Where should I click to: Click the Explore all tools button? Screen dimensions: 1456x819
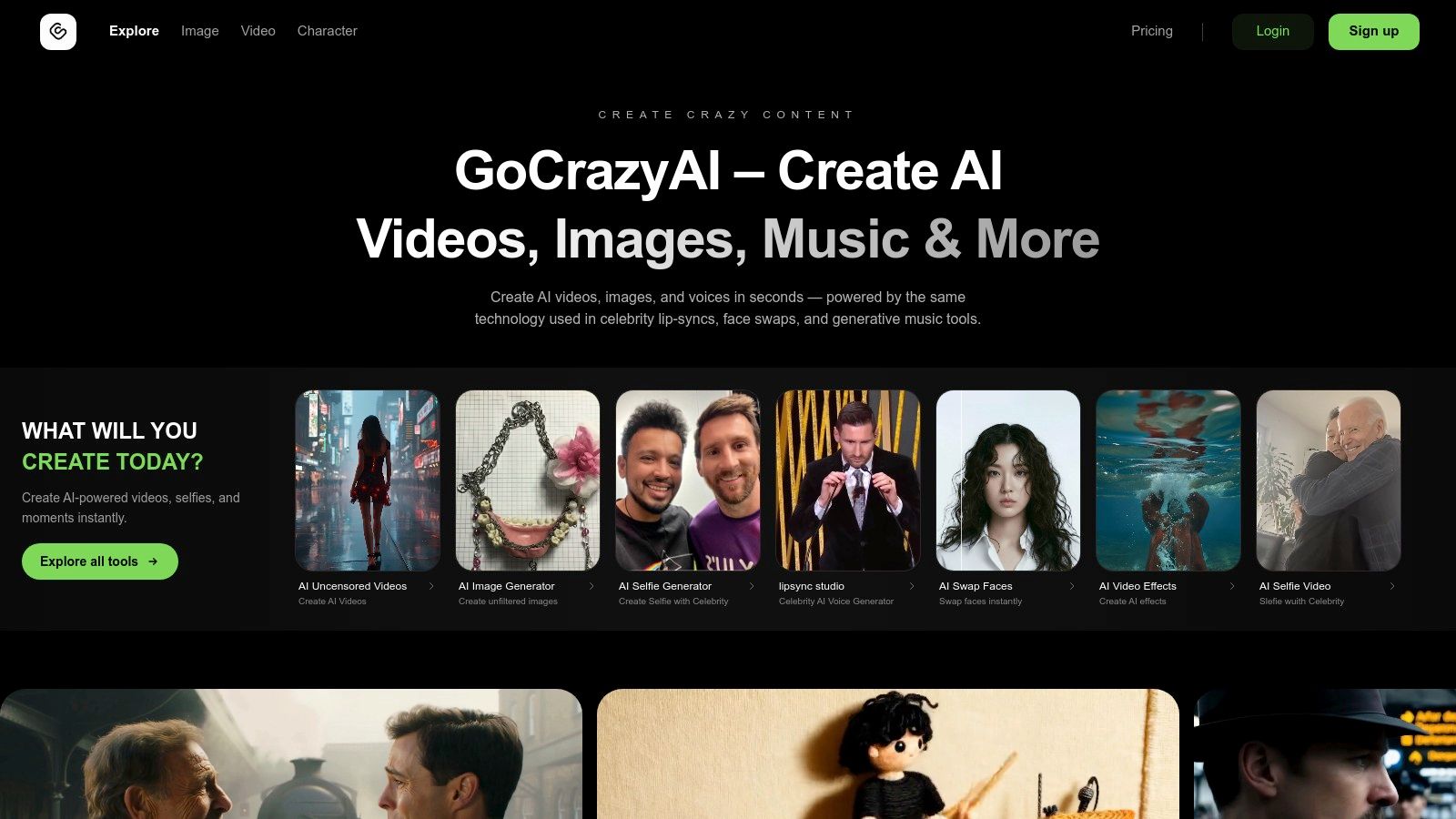[x=99, y=561]
